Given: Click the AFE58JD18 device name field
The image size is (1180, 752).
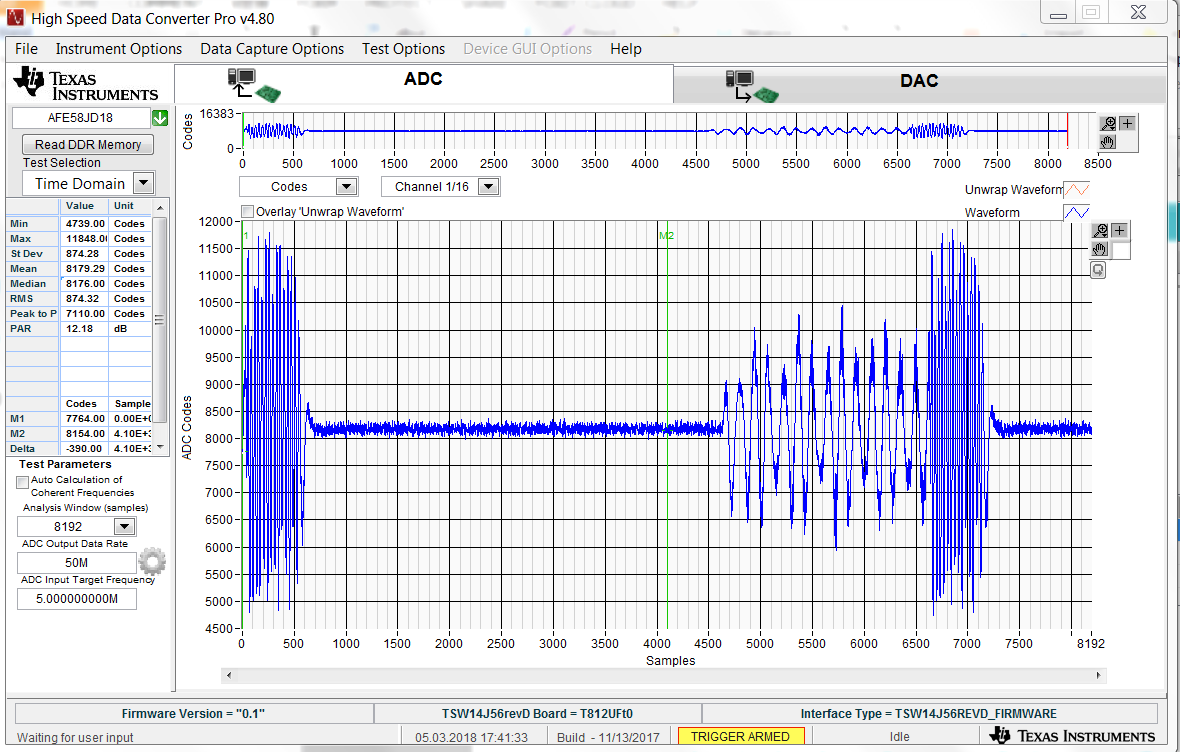Looking at the screenshot, I should coord(81,118).
